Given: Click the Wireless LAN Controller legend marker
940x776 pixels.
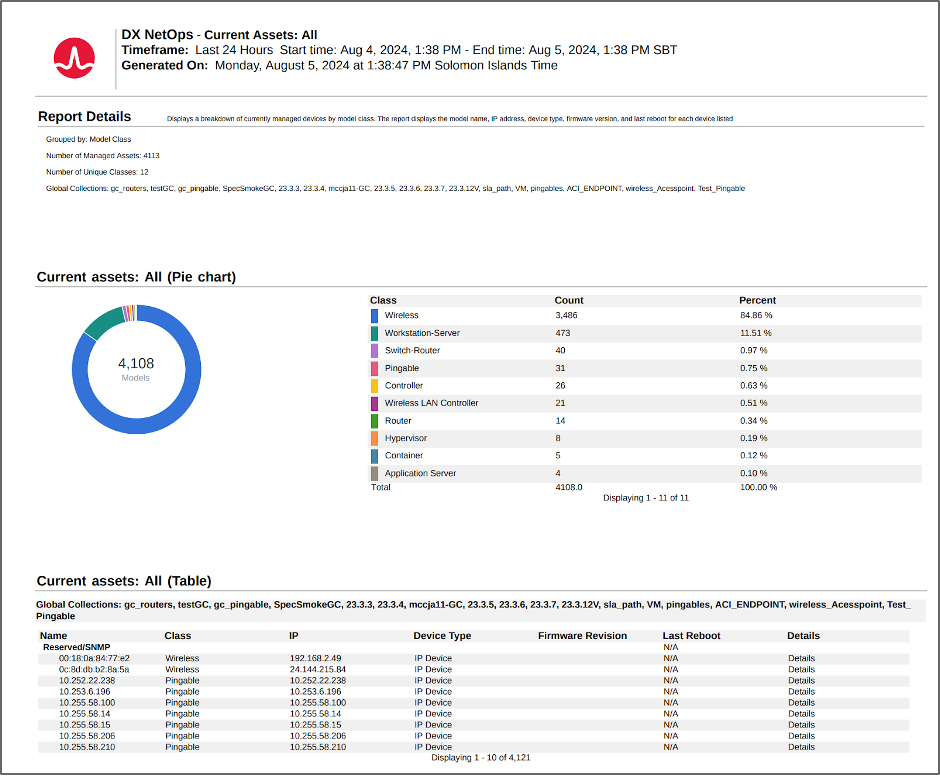Looking at the screenshot, I should tap(374, 403).
